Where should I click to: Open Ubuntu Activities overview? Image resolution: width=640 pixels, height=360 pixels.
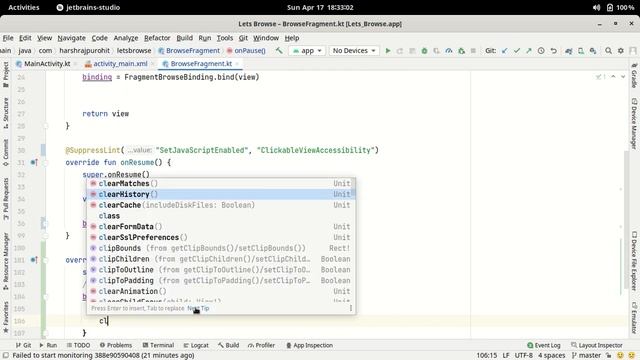coord(24,7)
